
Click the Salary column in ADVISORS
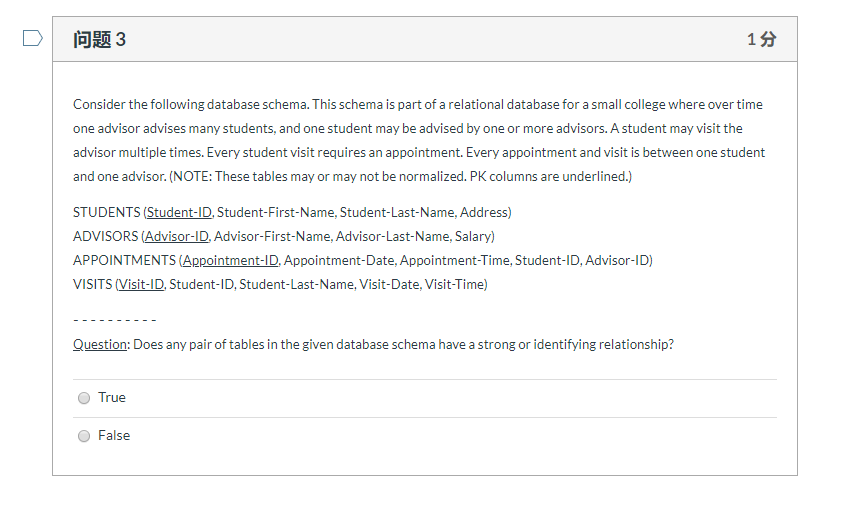473,236
